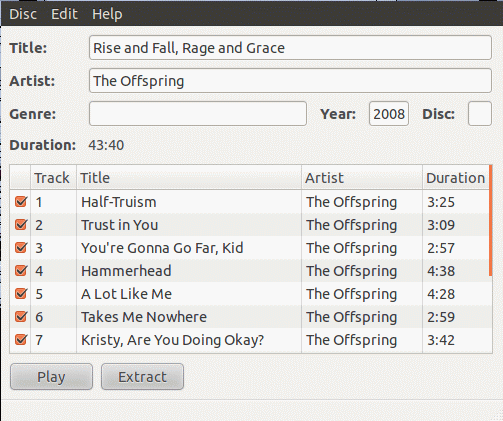Select title You're Gonna Go Far, Kid
The image size is (503, 421).
(x=162, y=248)
